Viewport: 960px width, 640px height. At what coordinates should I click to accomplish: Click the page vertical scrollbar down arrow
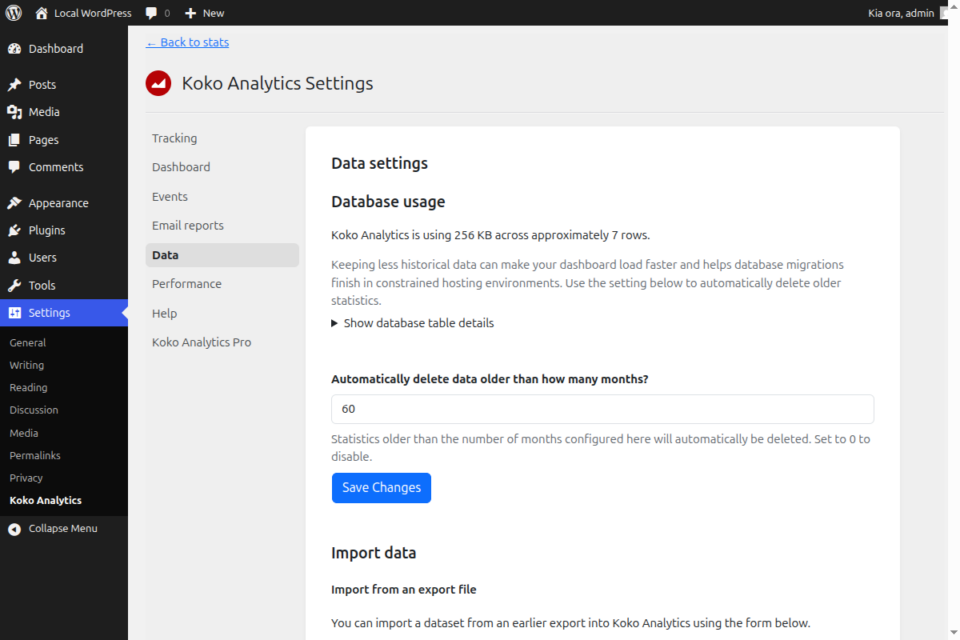pos(954,632)
